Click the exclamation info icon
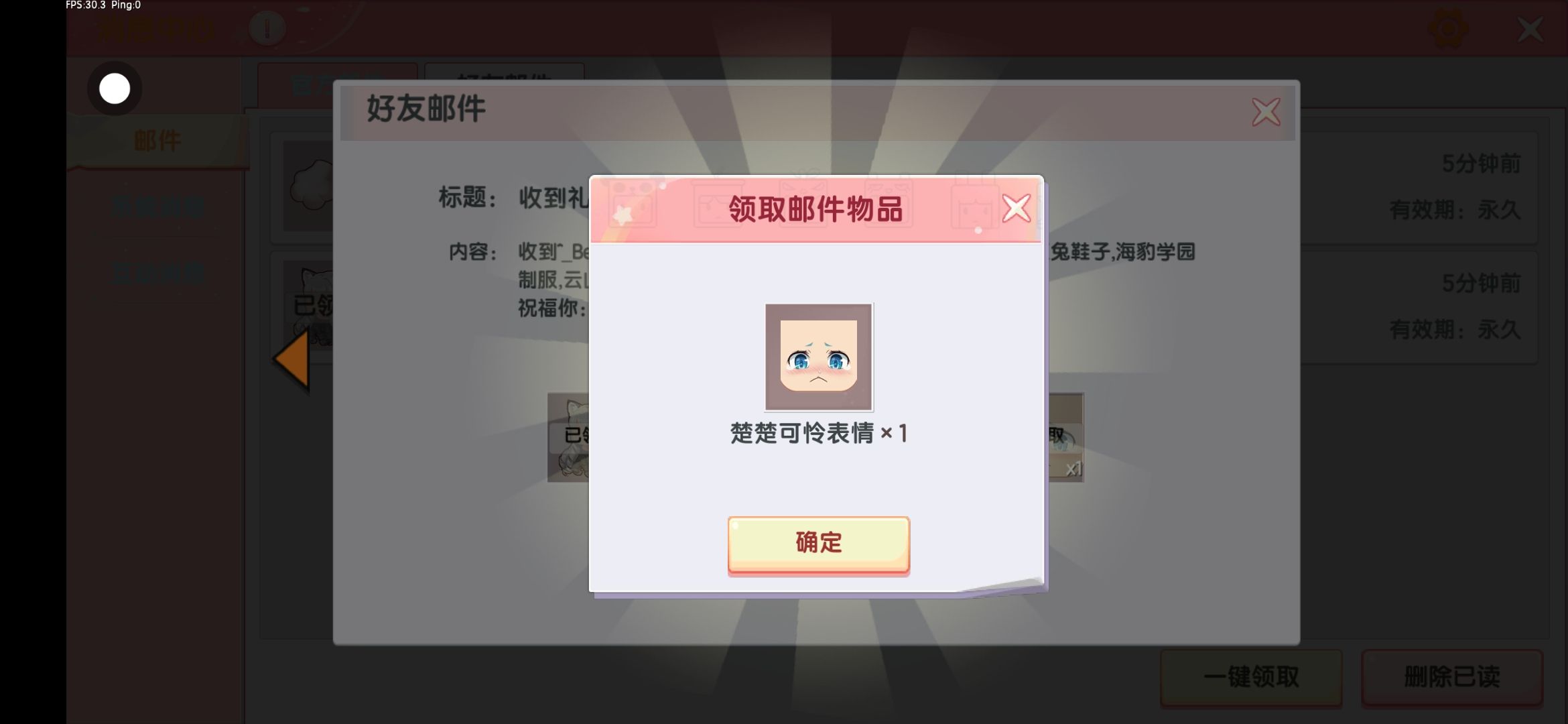The width and height of the screenshot is (1568, 724). (267, 29)
